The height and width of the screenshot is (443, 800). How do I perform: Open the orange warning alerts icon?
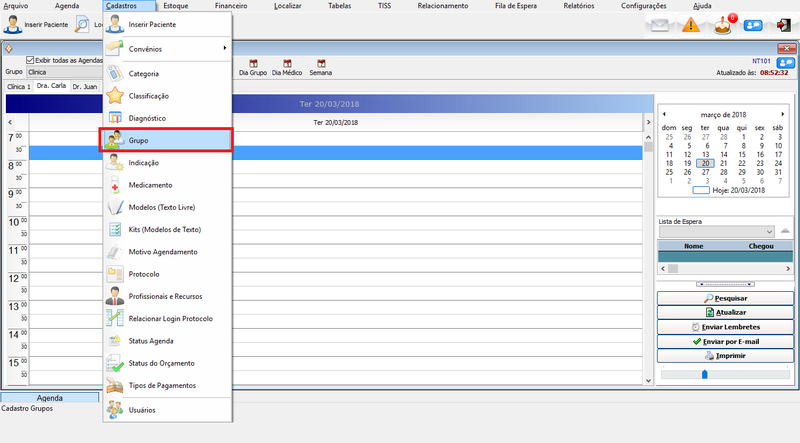[x=691, y=25]
